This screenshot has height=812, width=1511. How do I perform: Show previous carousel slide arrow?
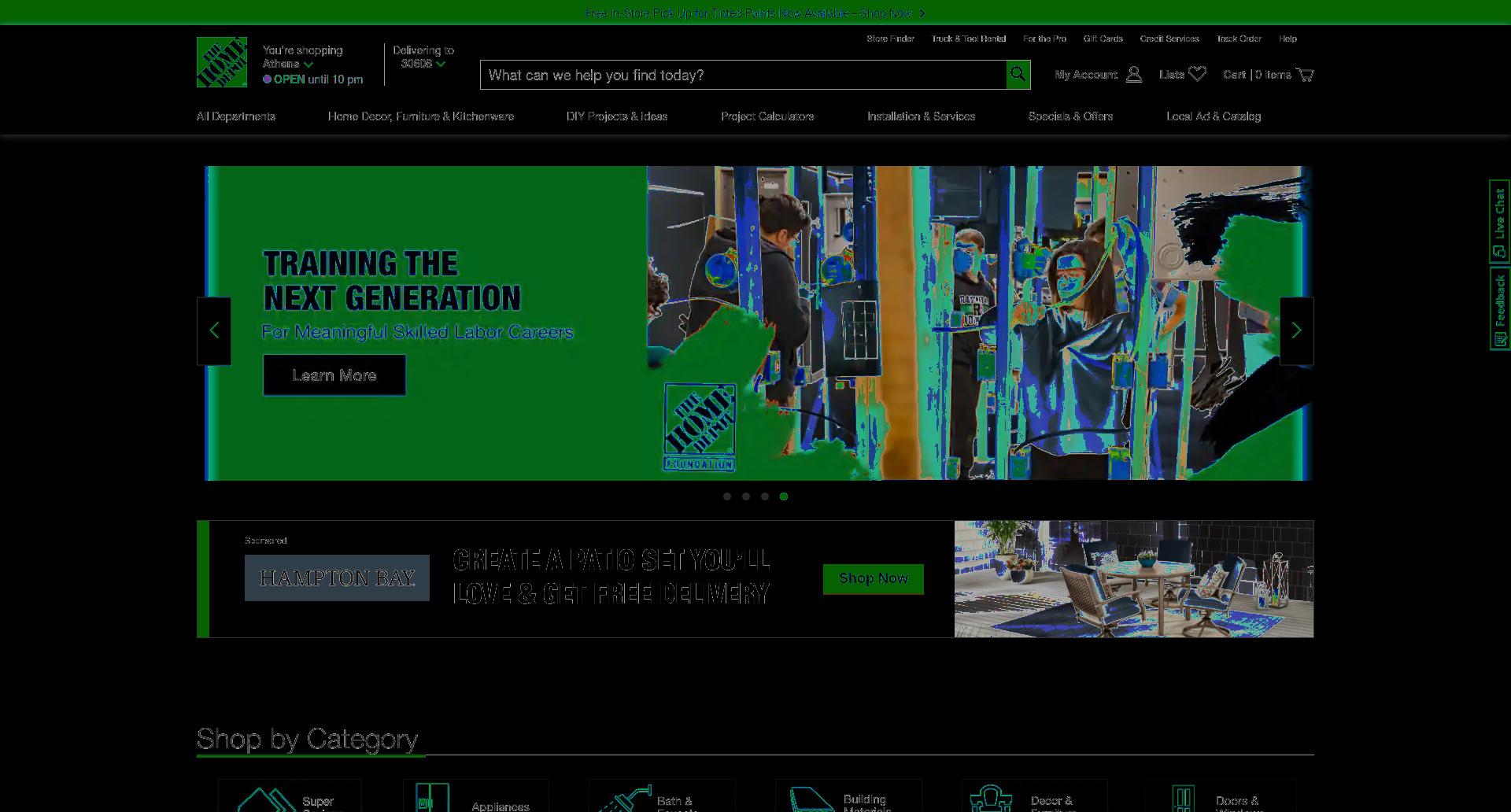tap(214, 330)
